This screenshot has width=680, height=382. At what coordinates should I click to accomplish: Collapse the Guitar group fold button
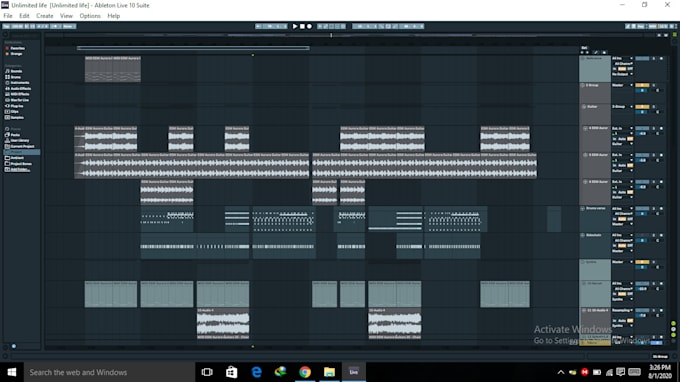click(584, 107)
